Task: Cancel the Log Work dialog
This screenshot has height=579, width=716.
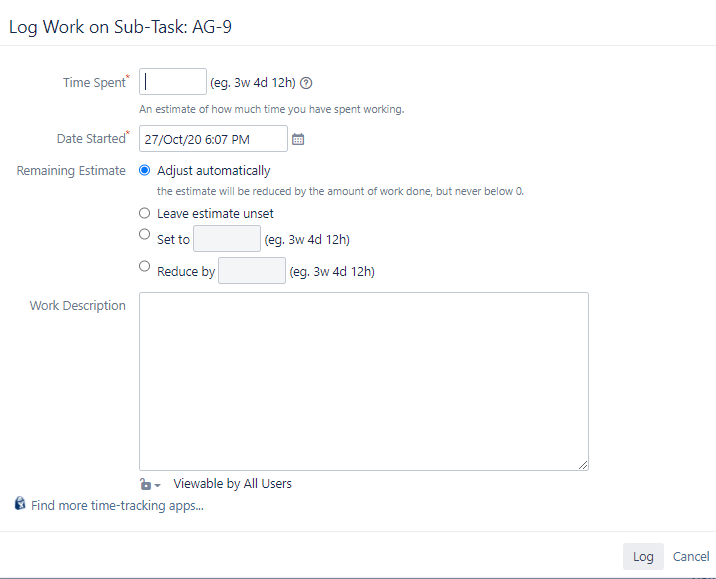Action: tap(691, 557)
